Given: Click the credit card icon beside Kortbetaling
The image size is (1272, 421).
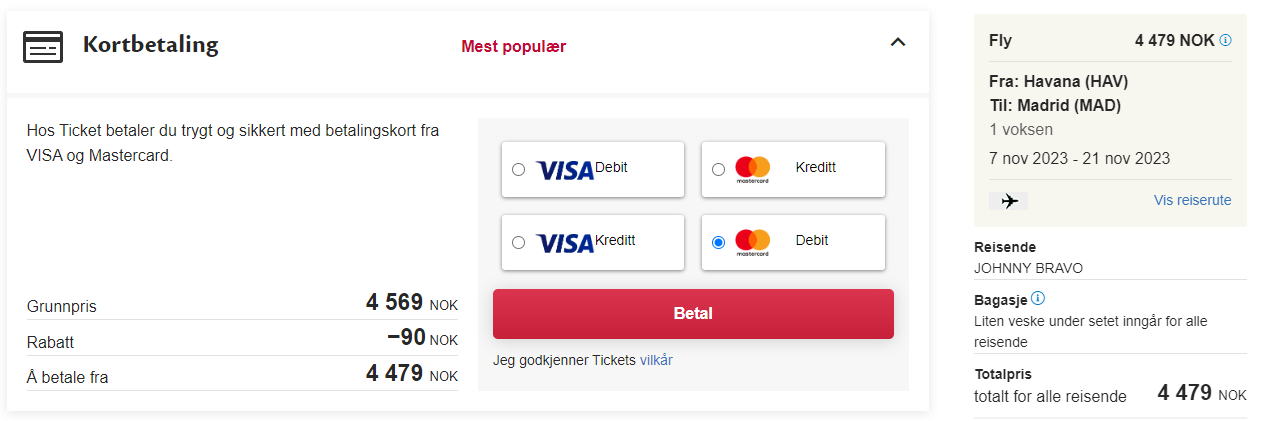Looking at the screenshot, I should [43, 46].
